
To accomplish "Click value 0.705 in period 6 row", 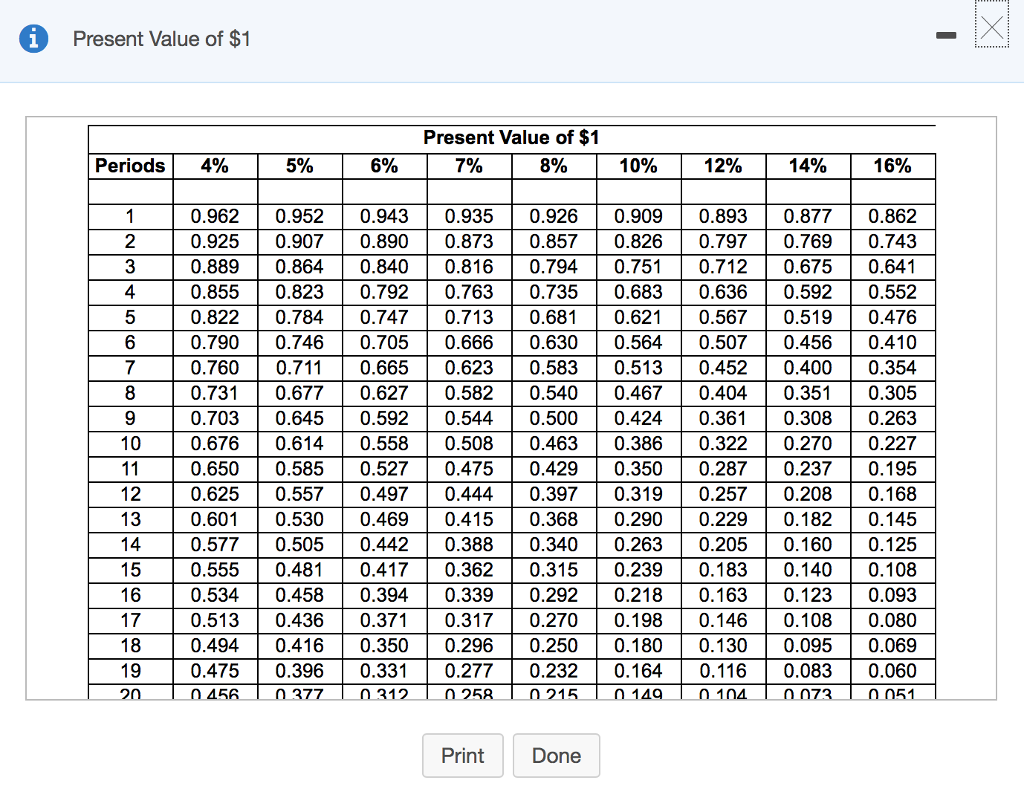I will pos(384,343).
